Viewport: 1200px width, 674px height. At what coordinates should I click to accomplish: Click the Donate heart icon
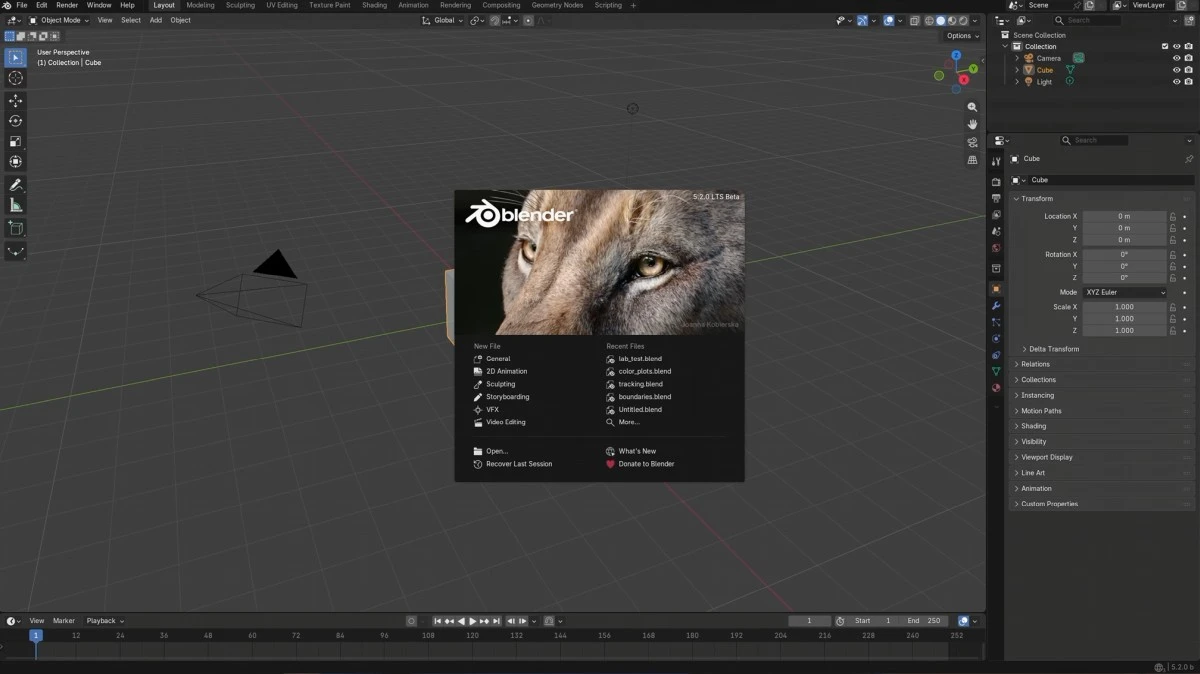click(610, 464)
